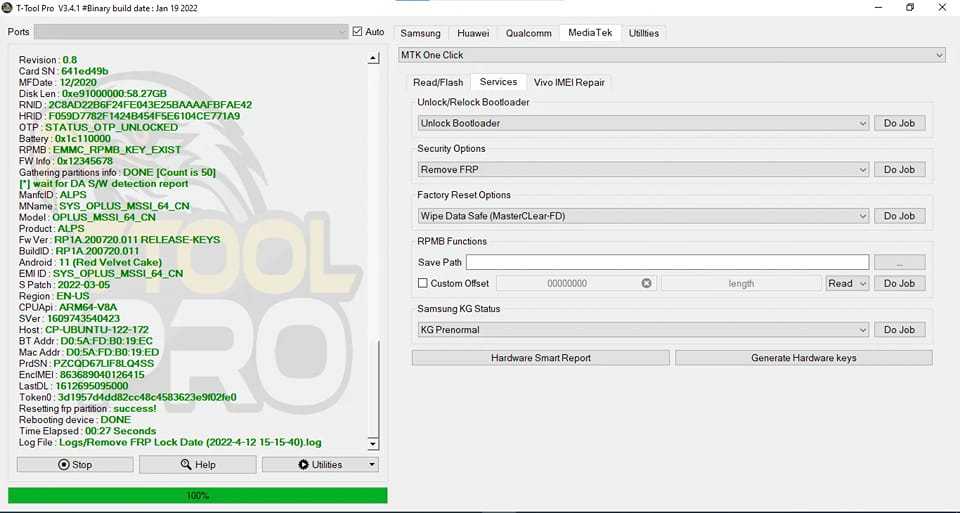Click the 'Android : 11 (Red Velvet Cake)' line
Viewport: 960px width, 513px height.
tap(91, 262)
